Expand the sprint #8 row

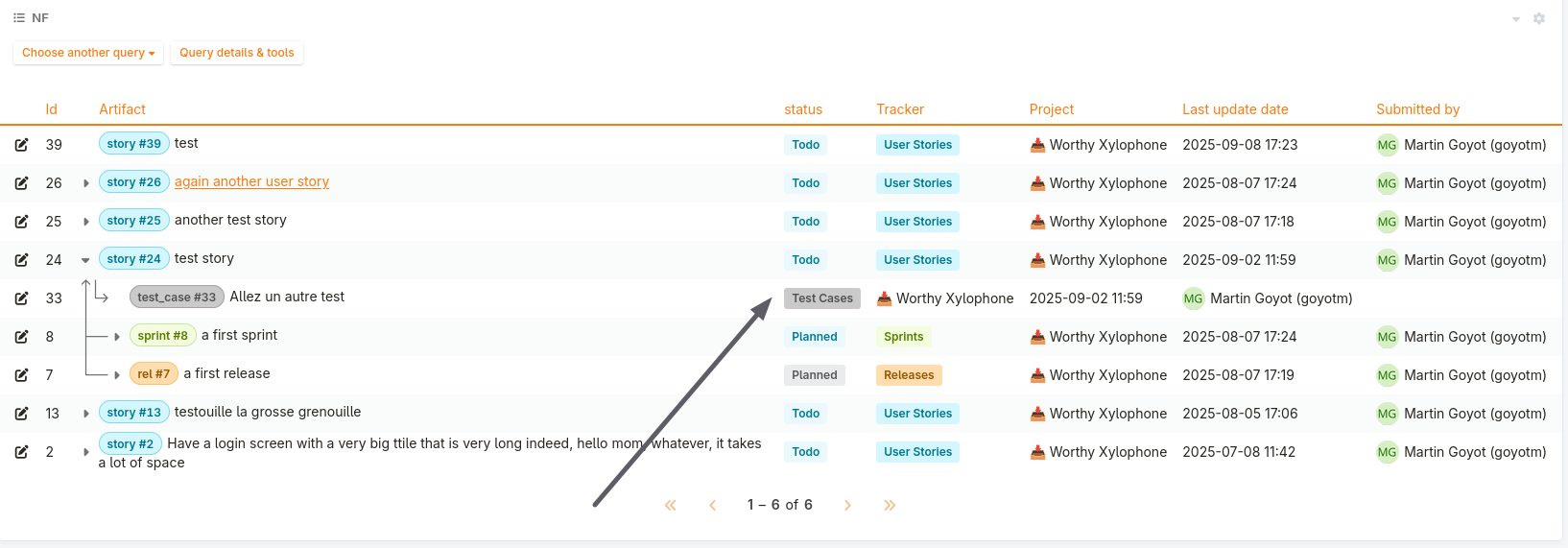[116, 337]
